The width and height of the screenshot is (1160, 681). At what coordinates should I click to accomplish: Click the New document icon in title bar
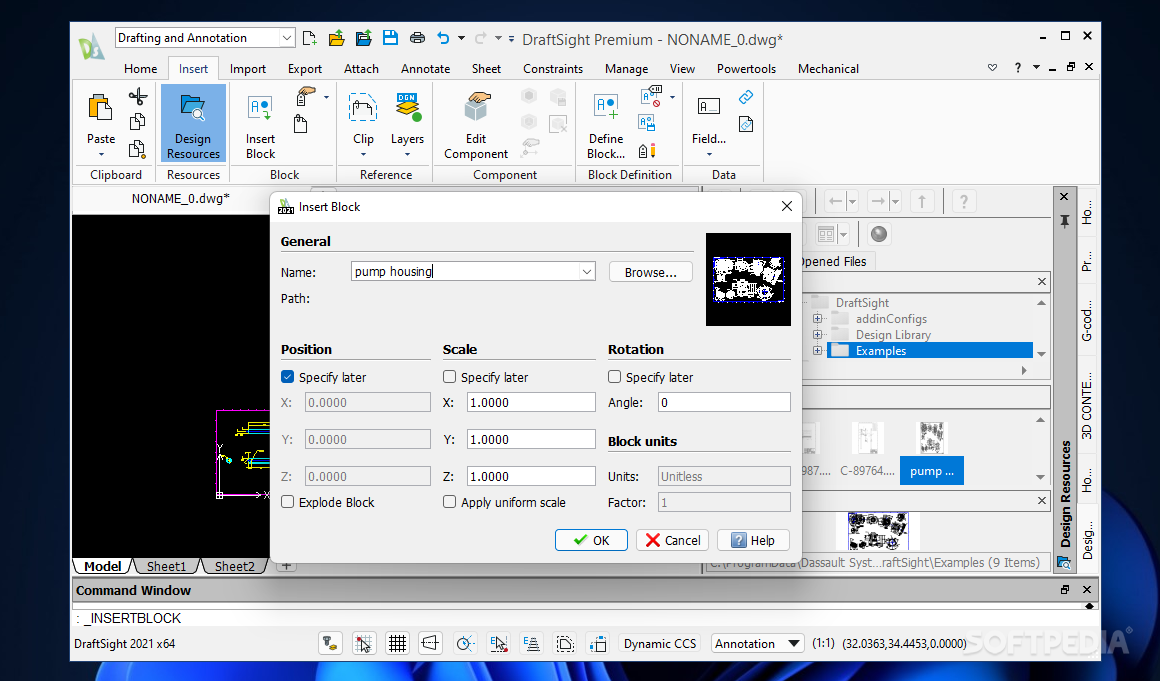310,38
